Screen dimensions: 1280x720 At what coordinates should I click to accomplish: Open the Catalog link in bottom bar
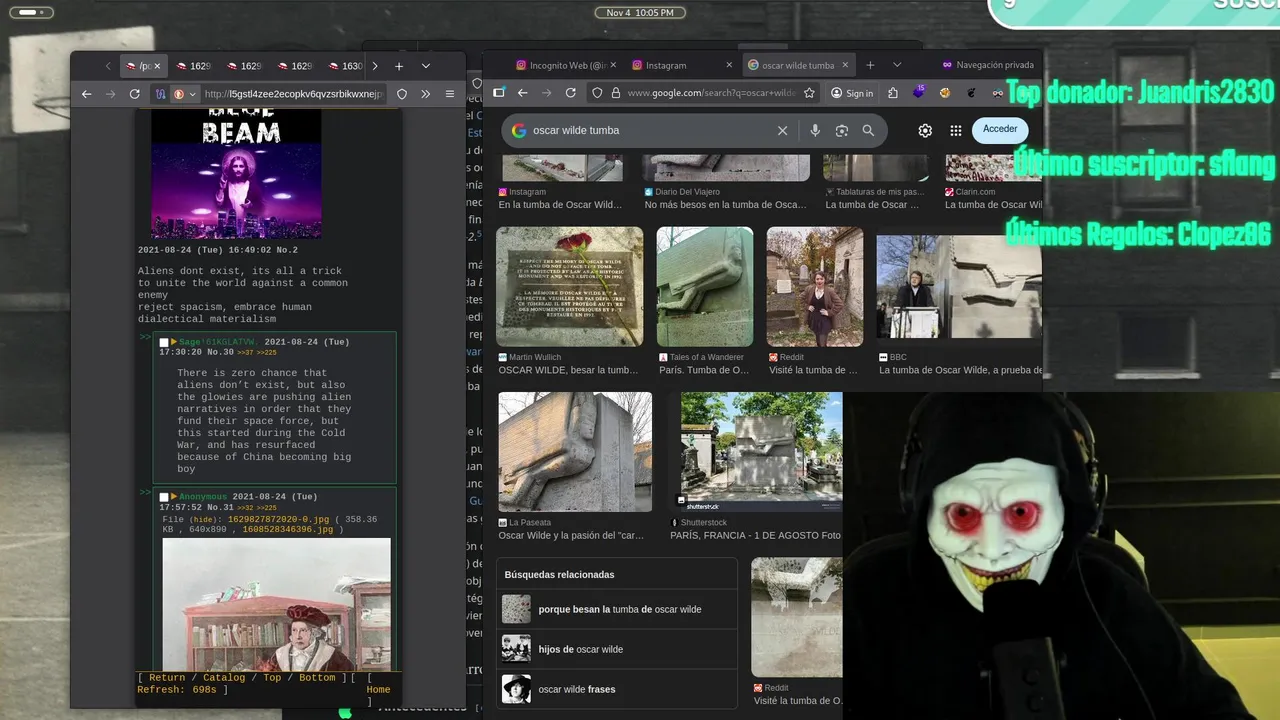pyautogui.click(x=224, y=678)
